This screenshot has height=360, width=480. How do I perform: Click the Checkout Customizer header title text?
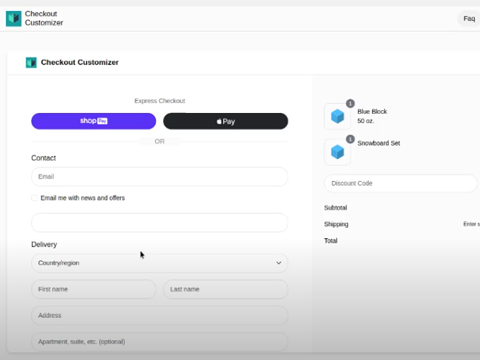pos(80,62)
